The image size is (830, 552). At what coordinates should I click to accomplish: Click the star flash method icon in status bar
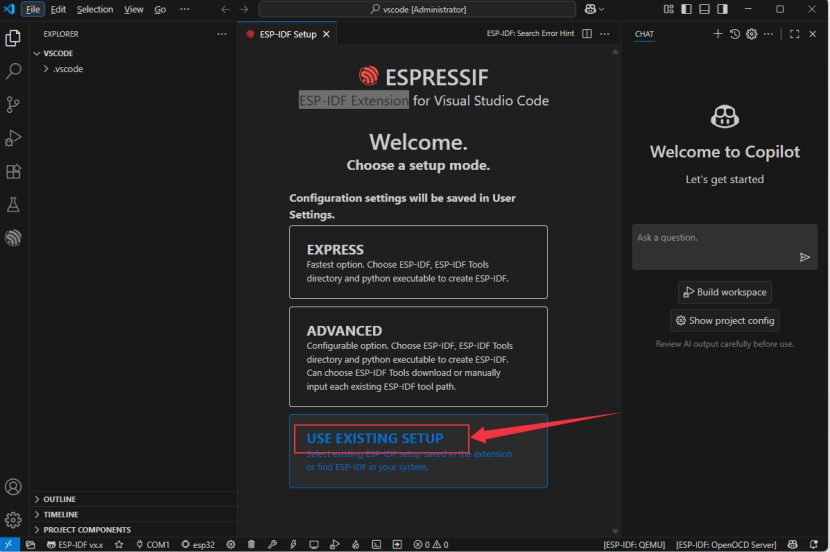(x=119, y=544)
